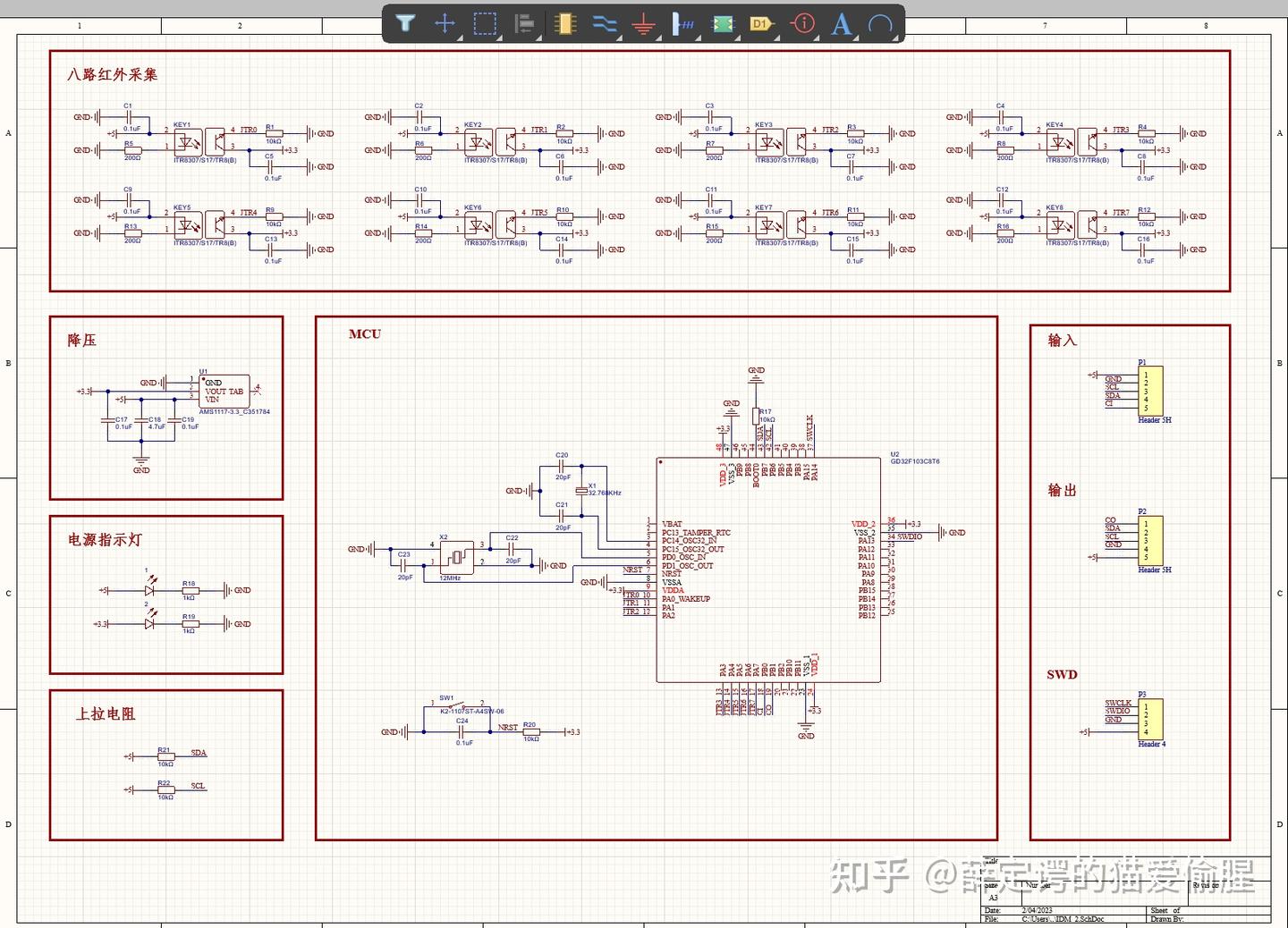1288x928 pixels.
Task: Click the KEY8 optocoupler designator
Action: [1055, 207]
